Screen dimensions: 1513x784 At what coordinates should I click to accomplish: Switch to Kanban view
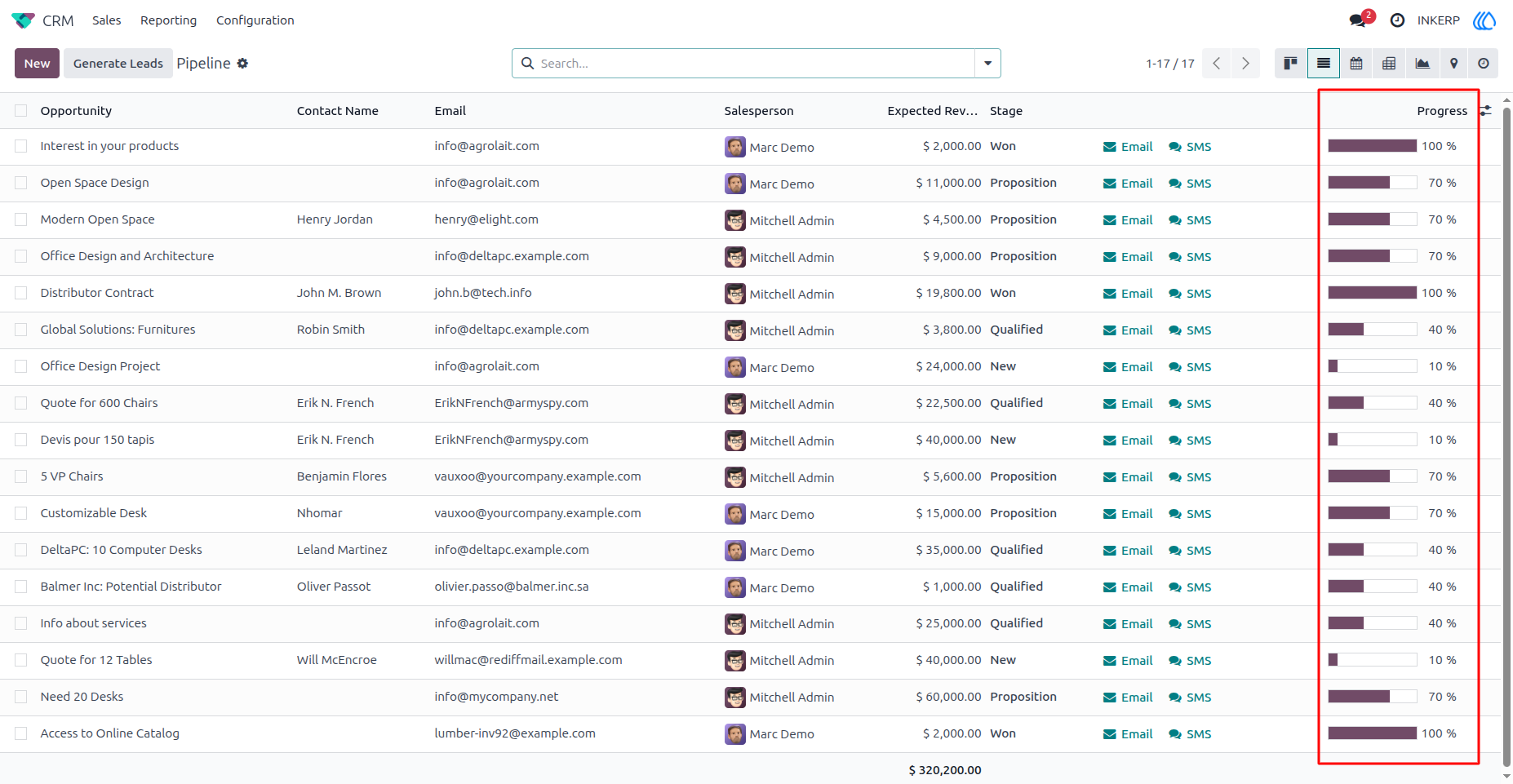pos(1290,64)
